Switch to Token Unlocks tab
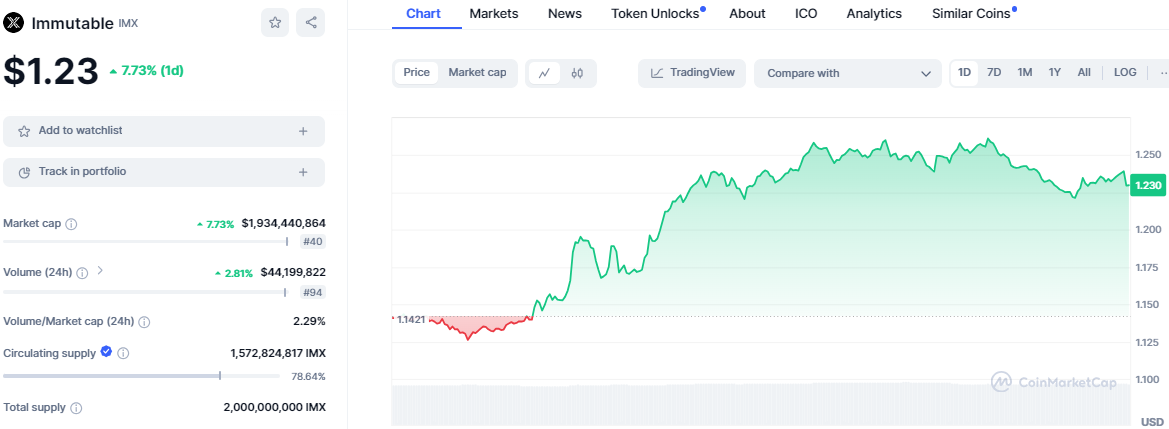Viewport: 1169px width, 429px height. (655, 13)
